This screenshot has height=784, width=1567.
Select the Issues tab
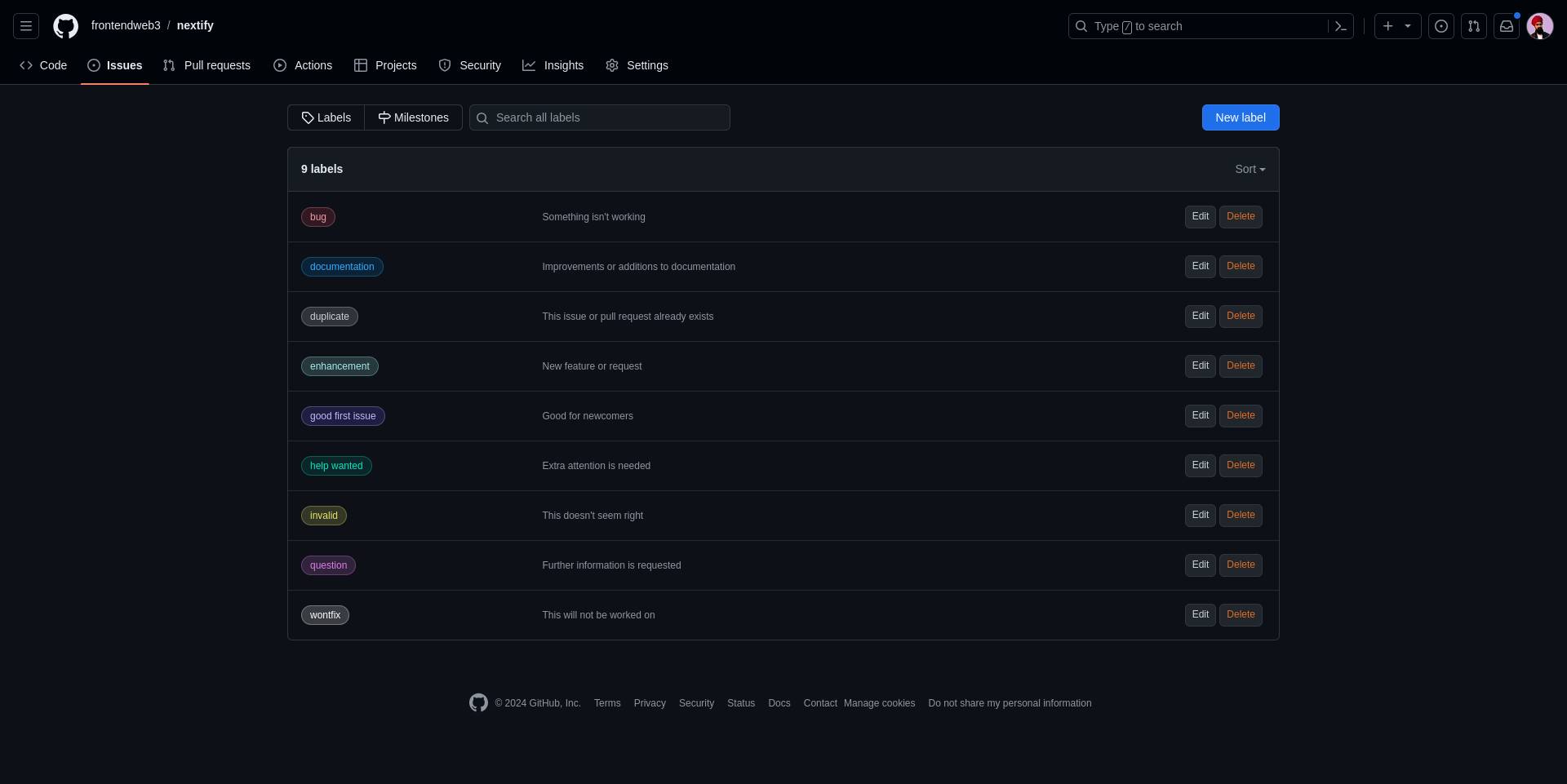[115, 65]
